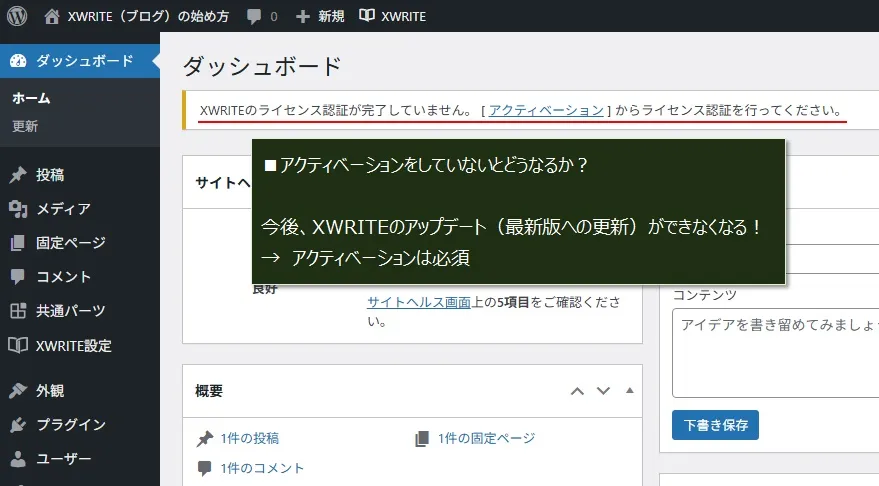Open the サイトヘルス画面 link
Viewport: 879px width, 486px height.
[x=419, y=302]
